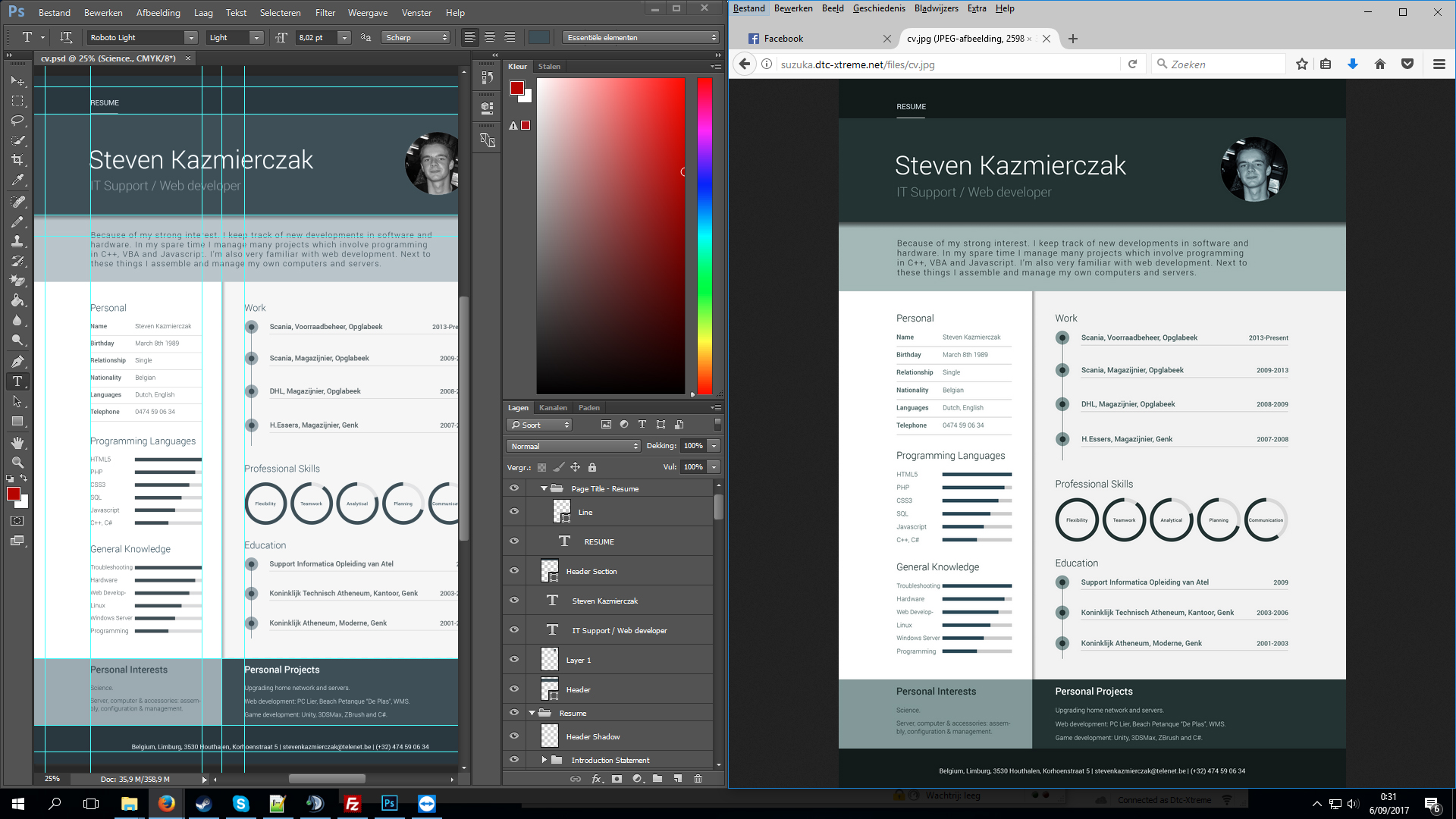Select the Zoom tool in toolbox

pyautogui.click(x=17, y=462)
